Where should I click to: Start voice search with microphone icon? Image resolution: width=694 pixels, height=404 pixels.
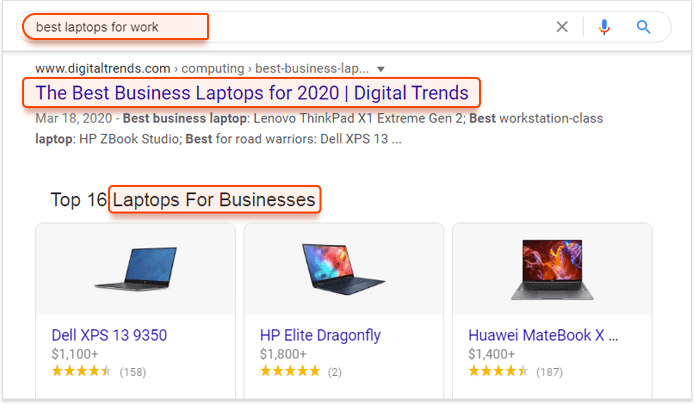pyautogui.click(x=604, y=27)
